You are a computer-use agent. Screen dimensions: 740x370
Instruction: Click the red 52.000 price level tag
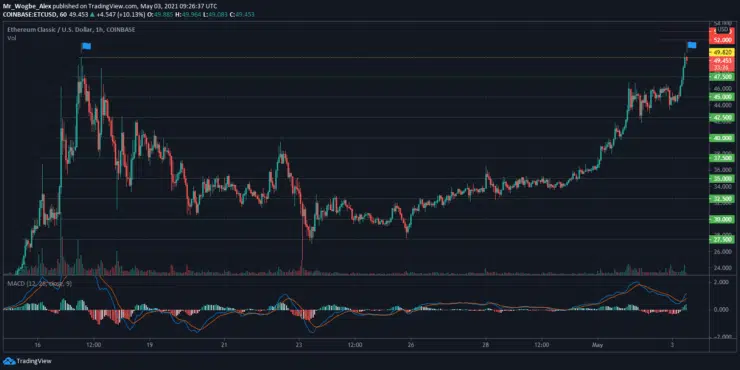721,41
